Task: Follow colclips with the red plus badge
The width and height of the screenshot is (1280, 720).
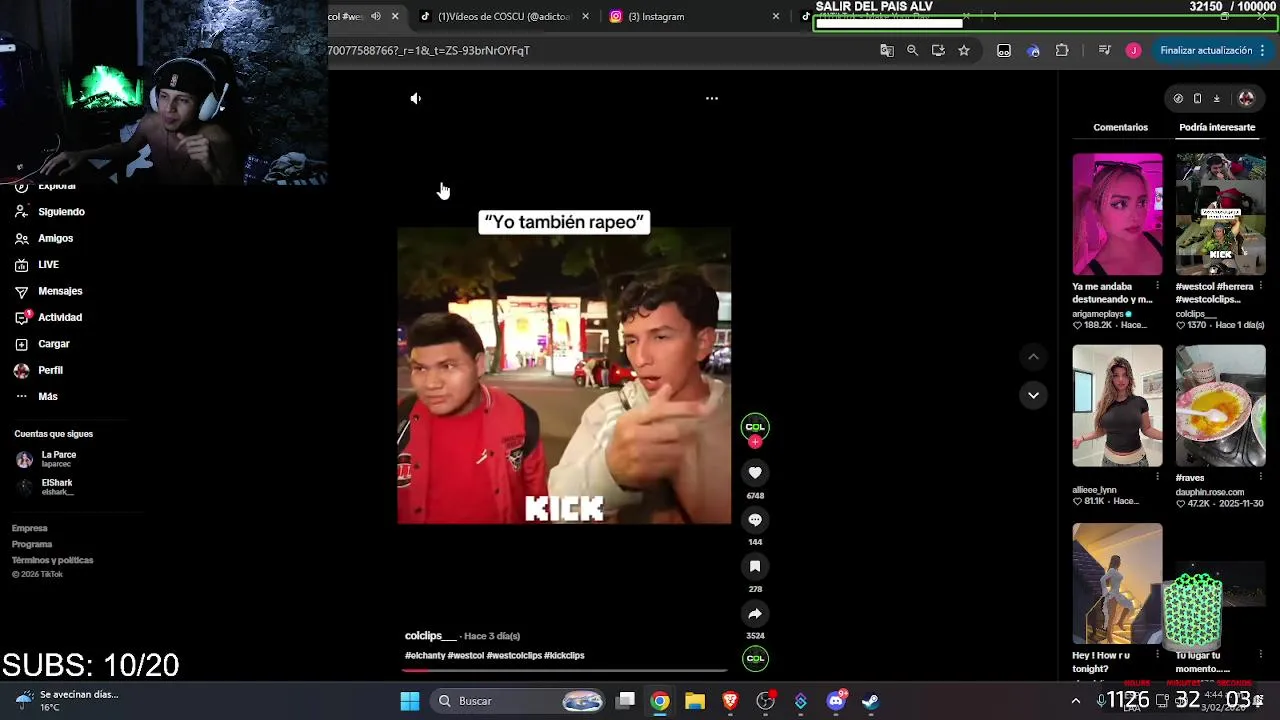Action: (755, 442)
